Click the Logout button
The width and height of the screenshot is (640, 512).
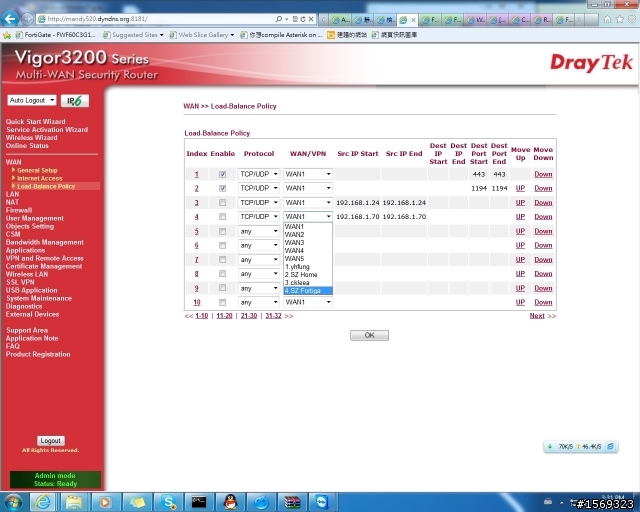tap(51, 441)
